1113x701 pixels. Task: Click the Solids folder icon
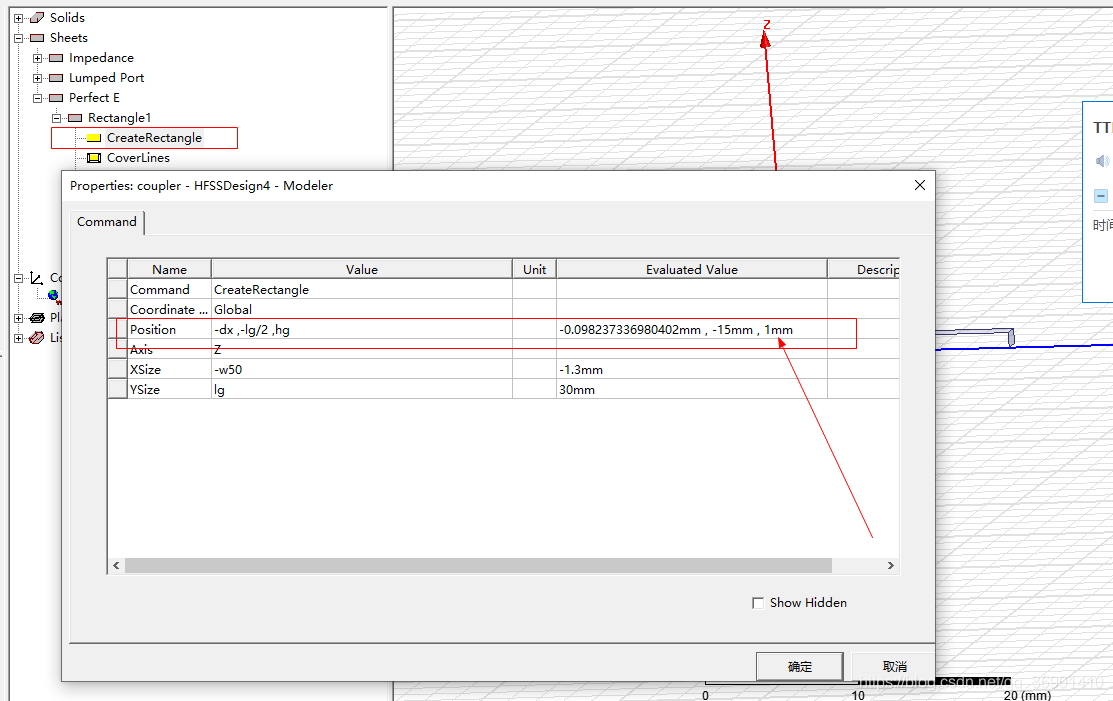point(37,18)
